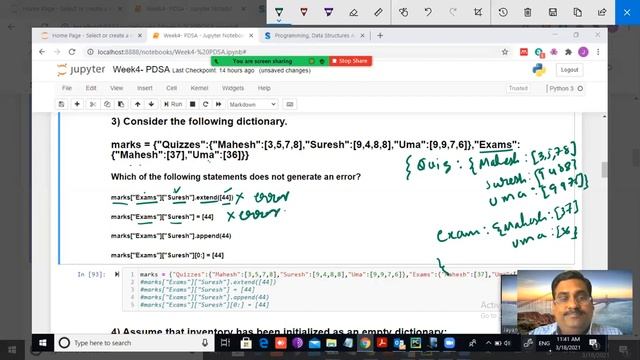Select the ballpoint pen tool in Snip toolbar

click(x=279, y=12)
